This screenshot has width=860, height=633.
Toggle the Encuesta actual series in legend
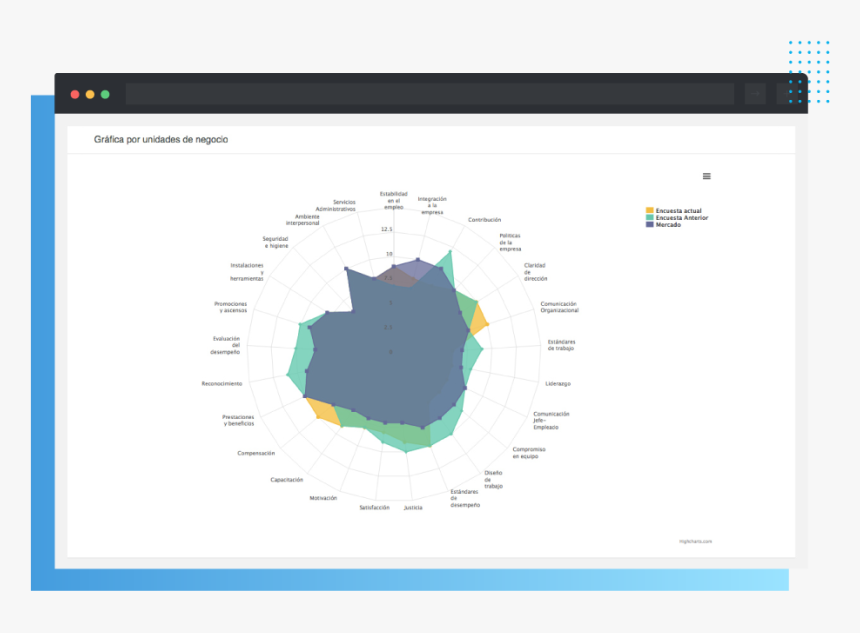click(674, 211)
